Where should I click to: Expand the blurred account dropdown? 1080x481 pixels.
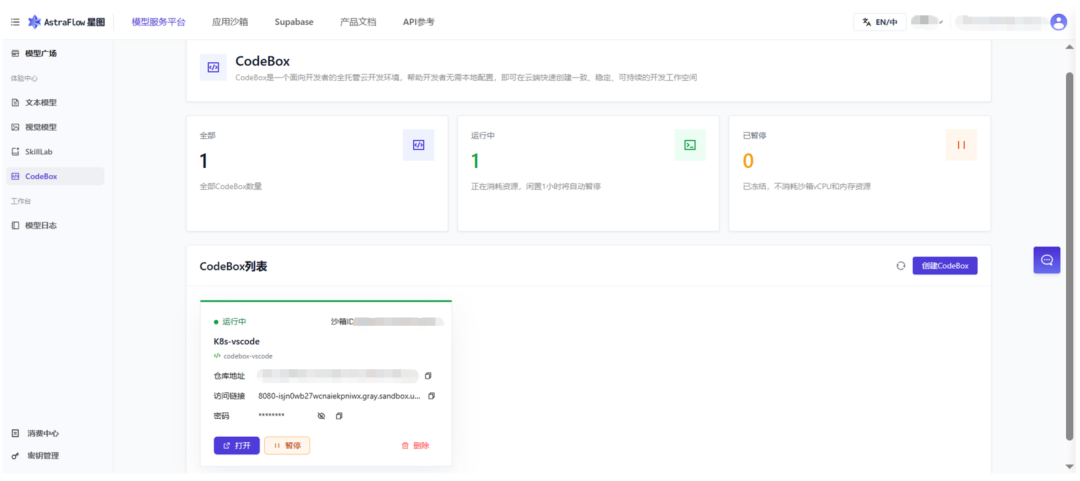(x=927, y=22)
